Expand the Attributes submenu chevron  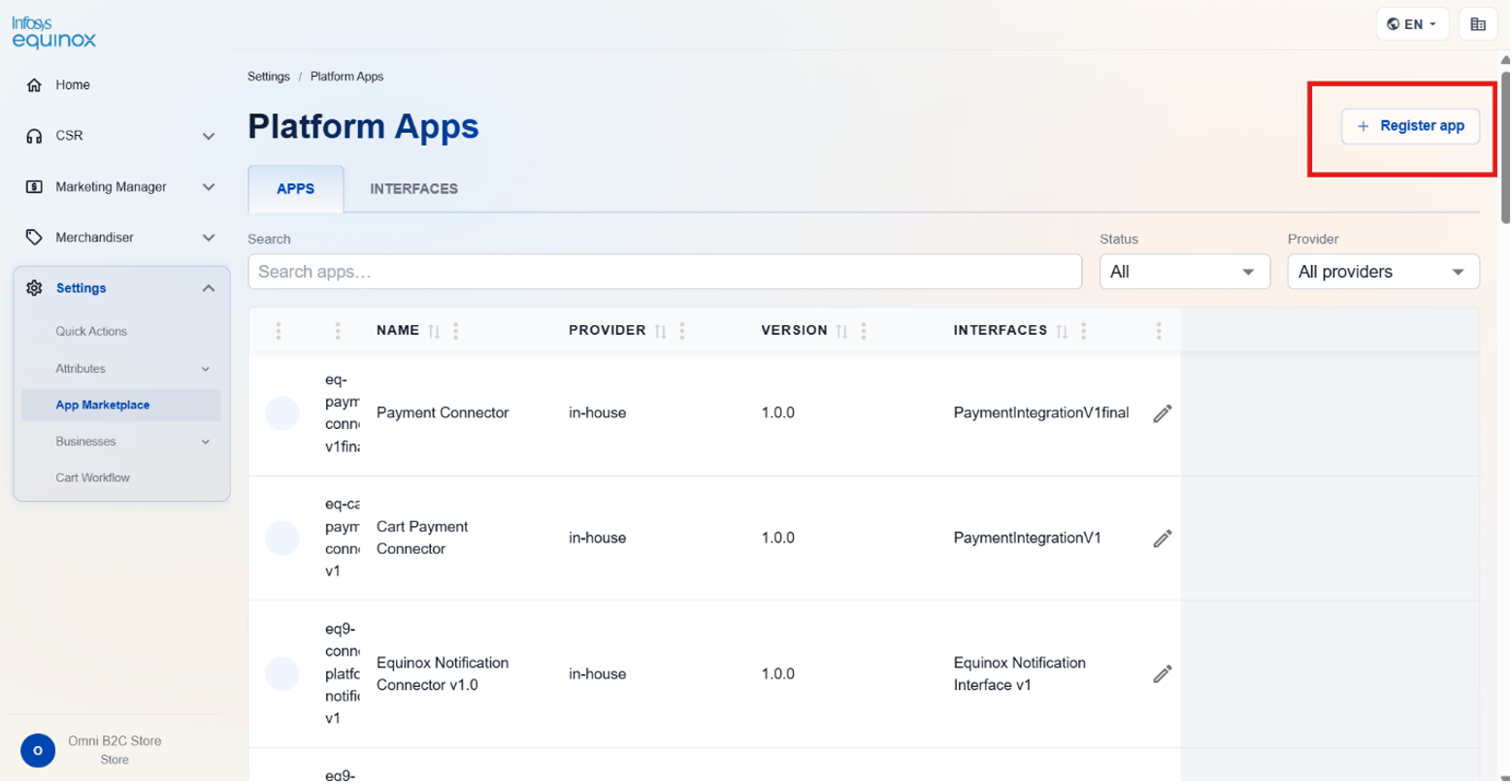(206, 370)
